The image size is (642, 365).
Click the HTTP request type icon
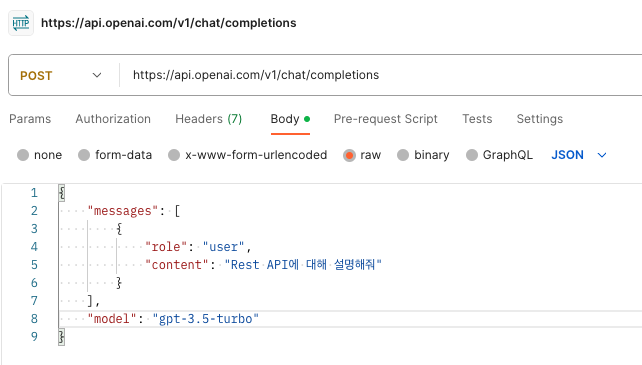coord(21,23)
